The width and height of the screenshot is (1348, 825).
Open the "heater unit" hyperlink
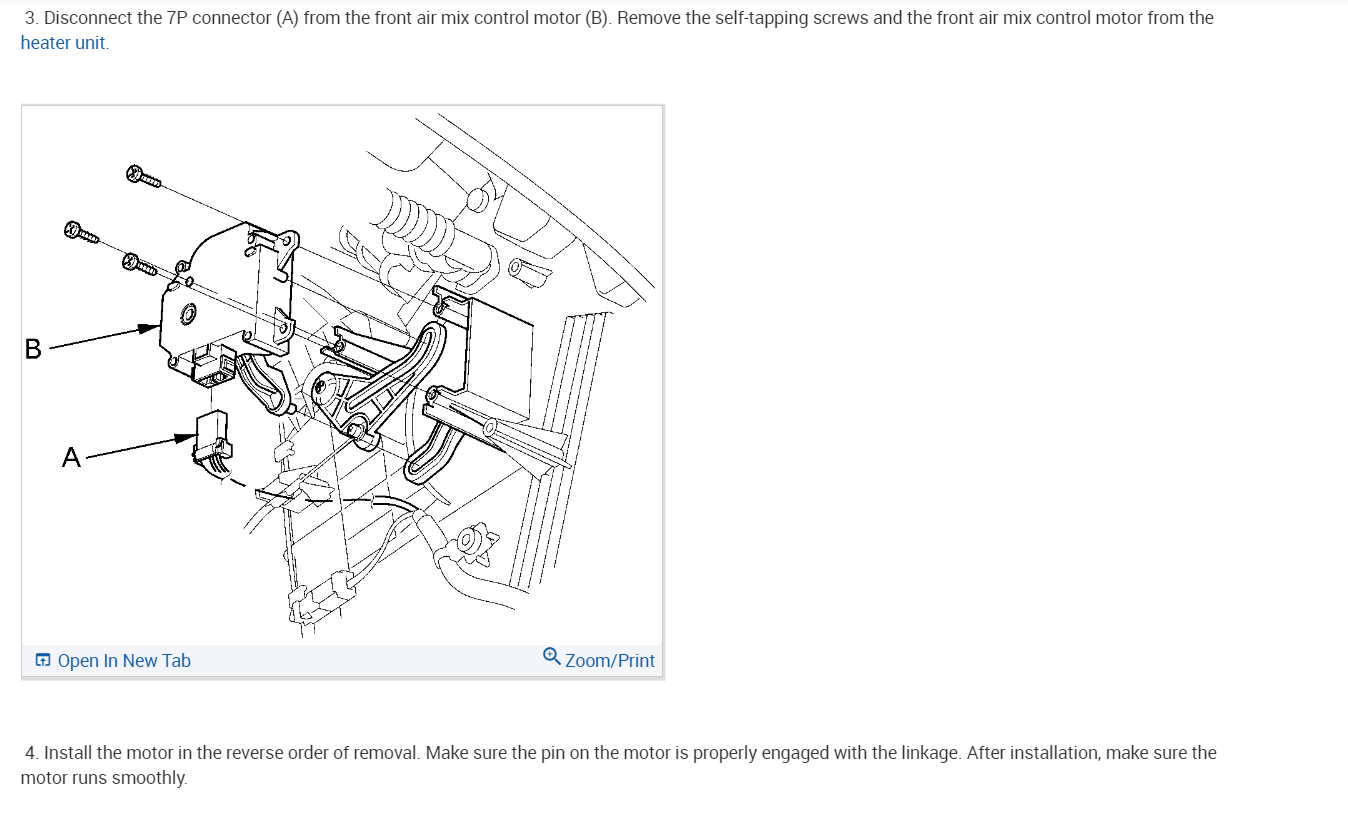pos(63,43)
